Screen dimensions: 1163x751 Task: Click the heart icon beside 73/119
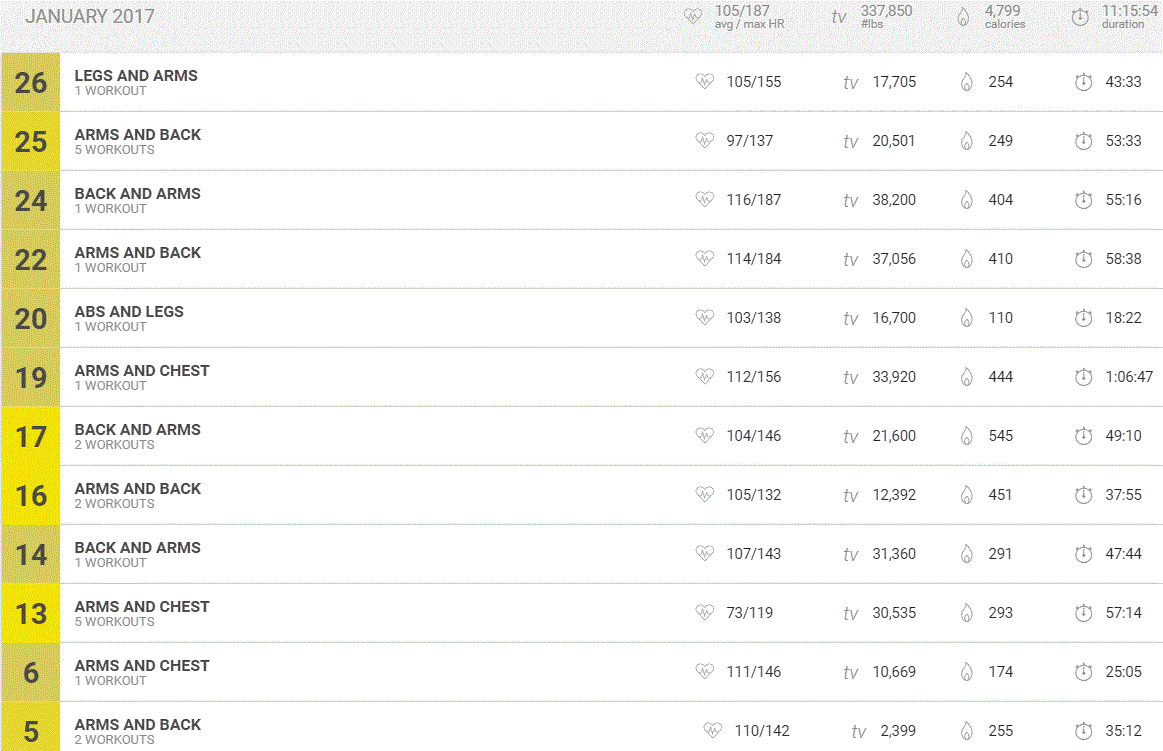pyautogui.click(x=704, y=612)
